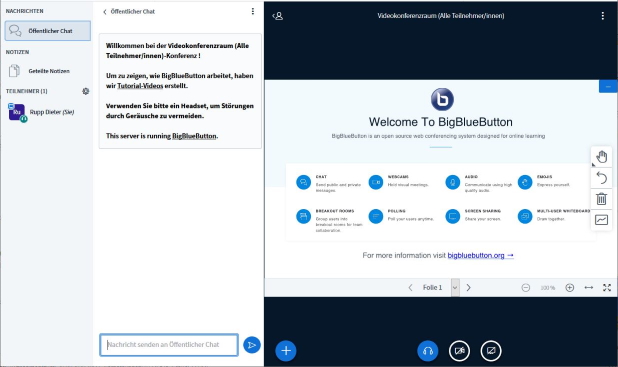Viewport: 618px width, 367px height.
Task: Focus the chat message input field
Action: [169, 345]
